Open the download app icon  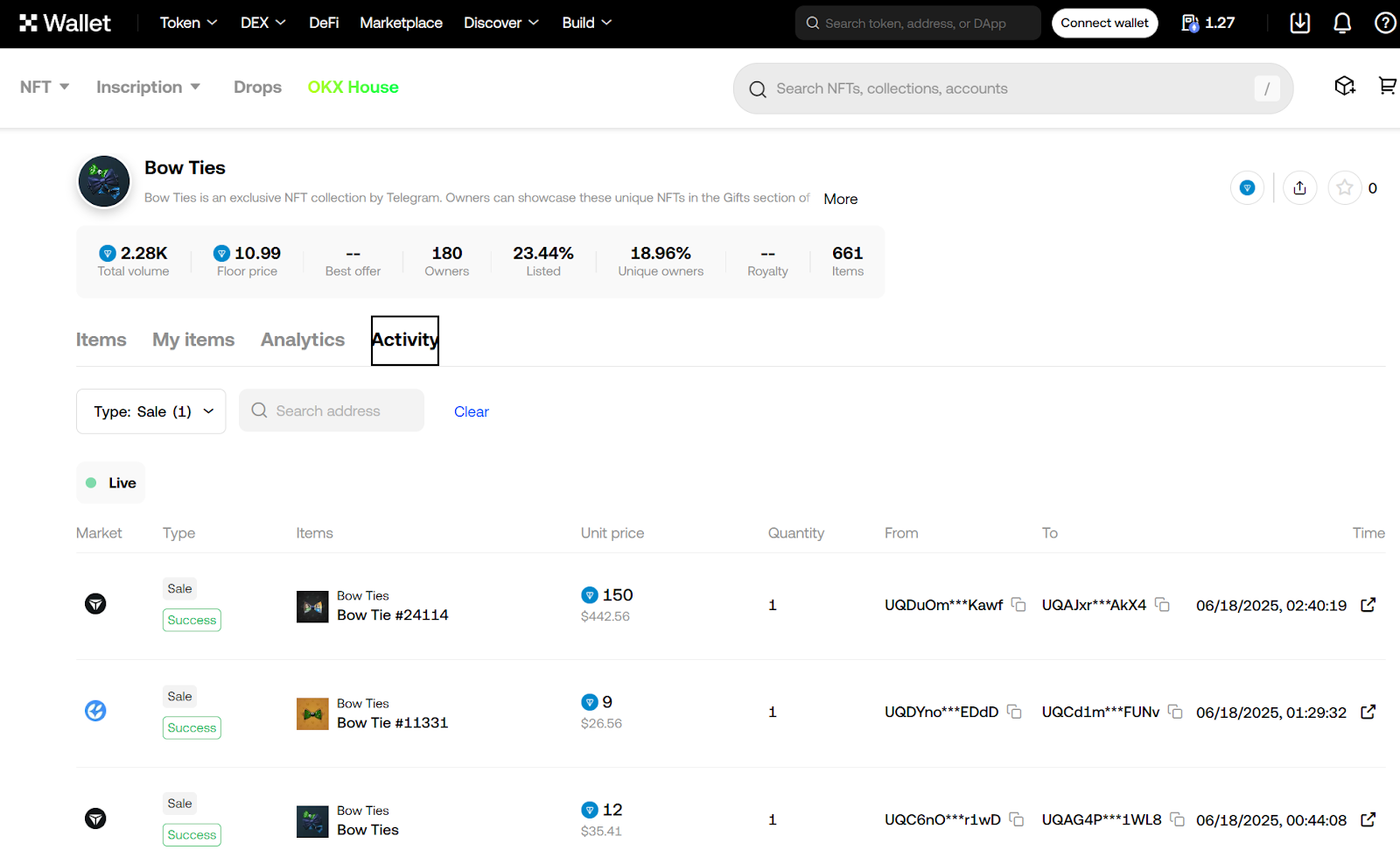coord(1300,23)
